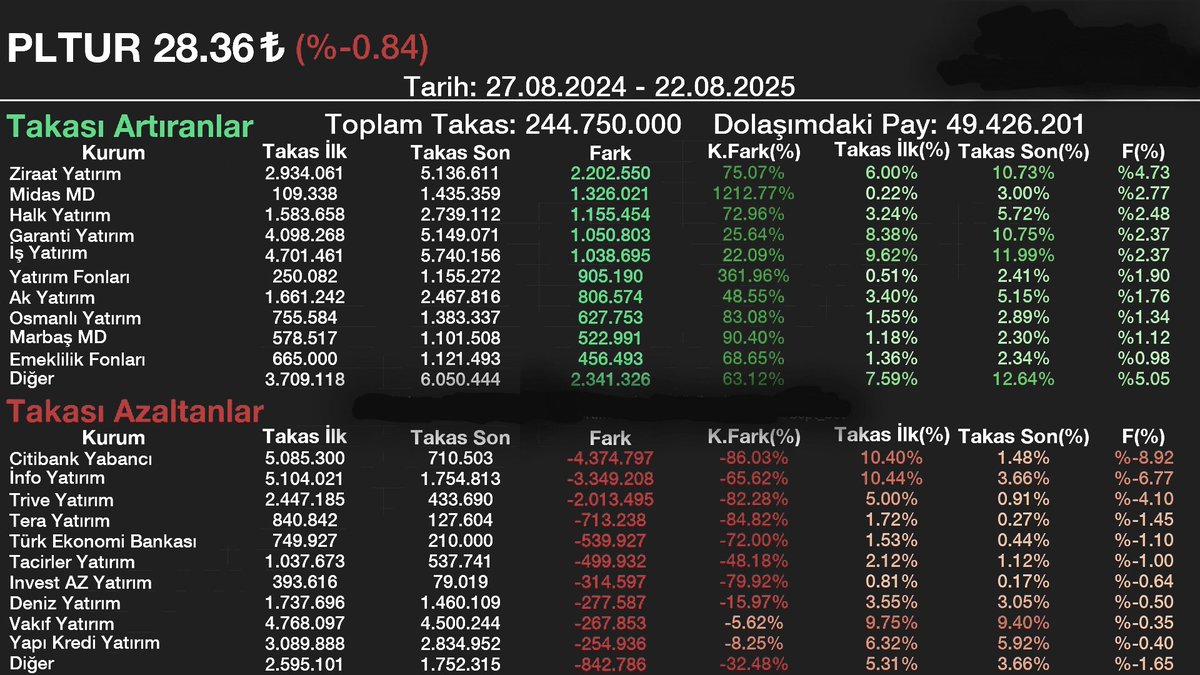Select the Midas MD row name
1200x675 pixels.
[x=51, y=195]
